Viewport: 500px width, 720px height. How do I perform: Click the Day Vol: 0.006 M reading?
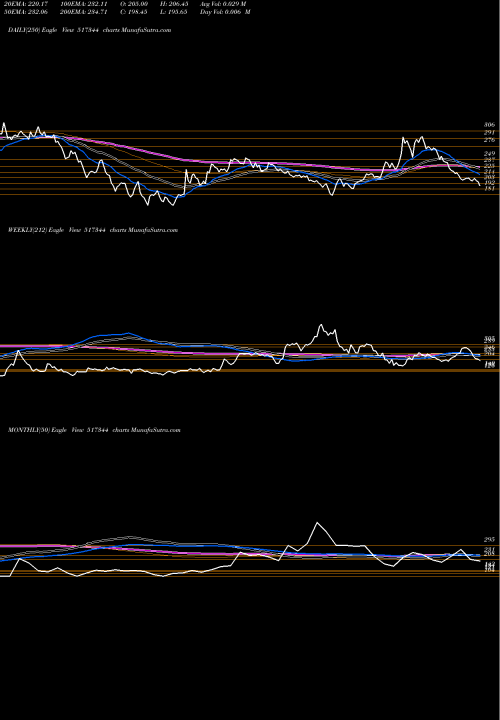point(225,12)
